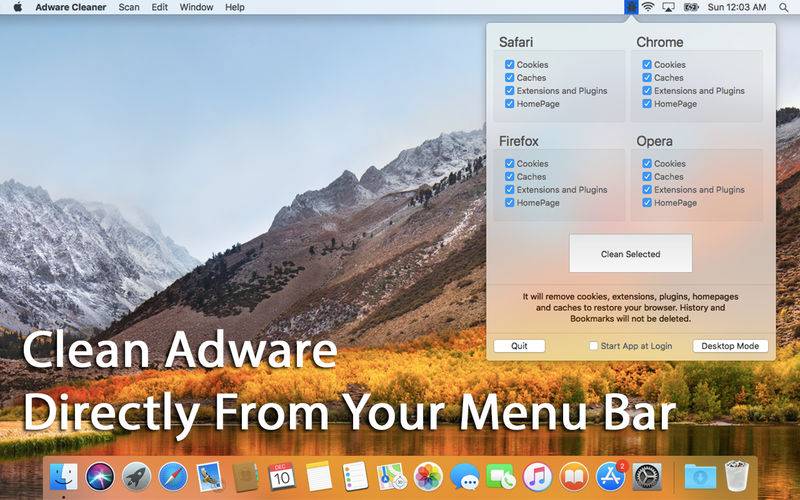
Task: Check the battery status icon
Action: point(691,7)
